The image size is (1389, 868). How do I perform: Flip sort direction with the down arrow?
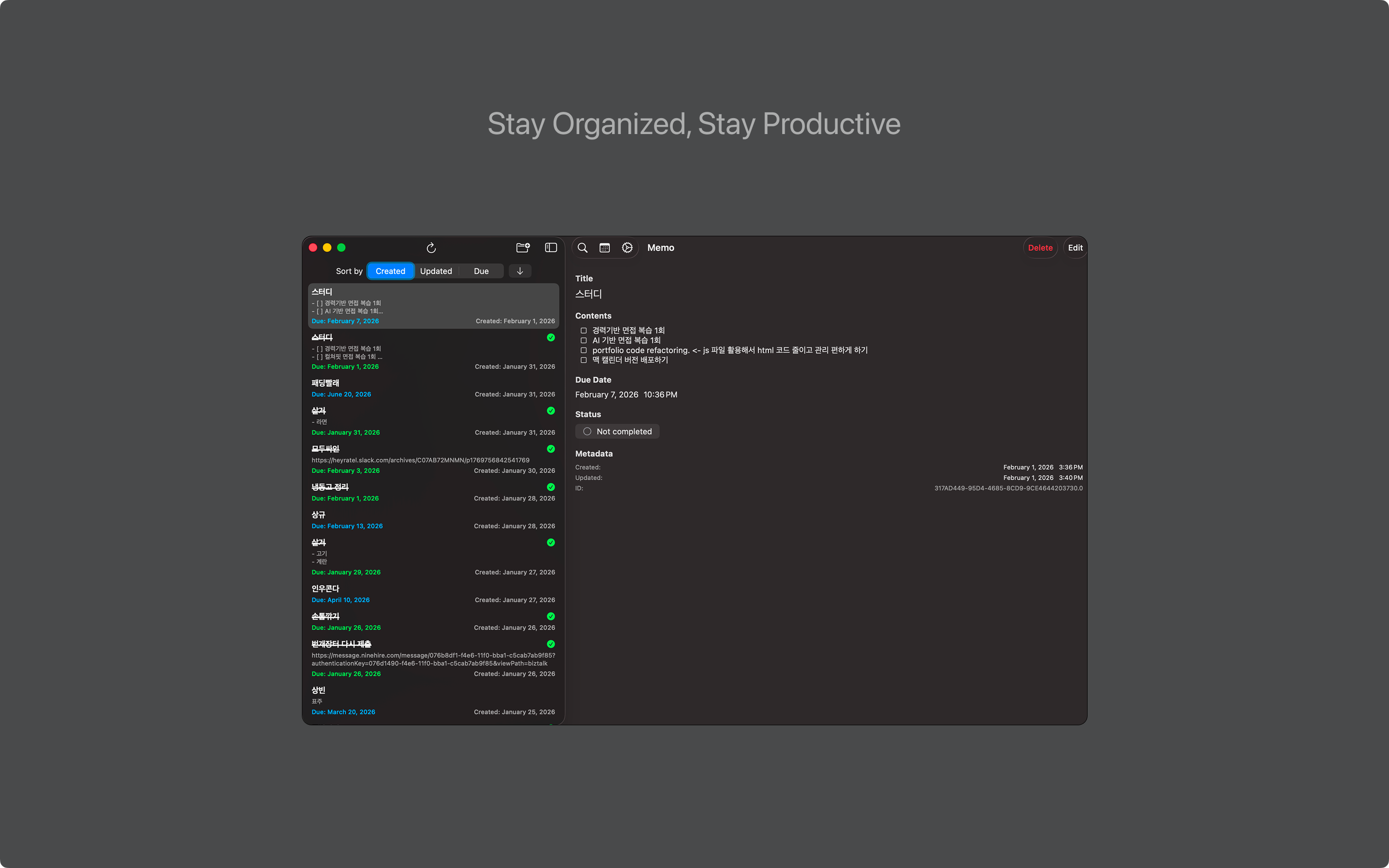pos(520,271)
